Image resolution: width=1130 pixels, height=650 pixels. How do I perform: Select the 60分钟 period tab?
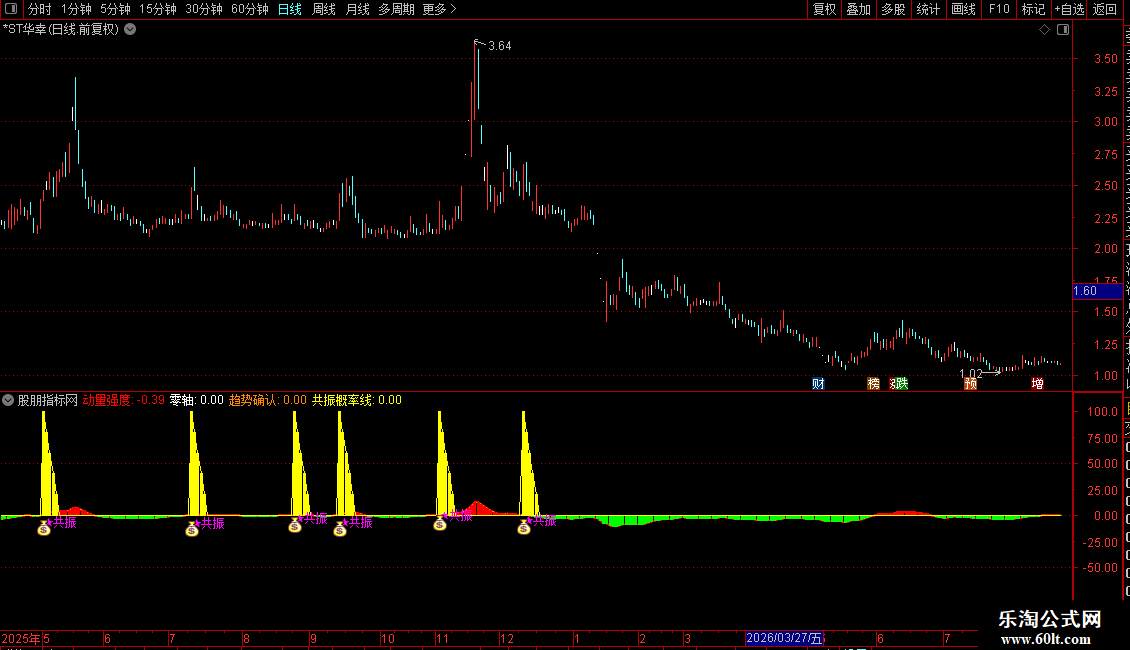coord(249,9)
